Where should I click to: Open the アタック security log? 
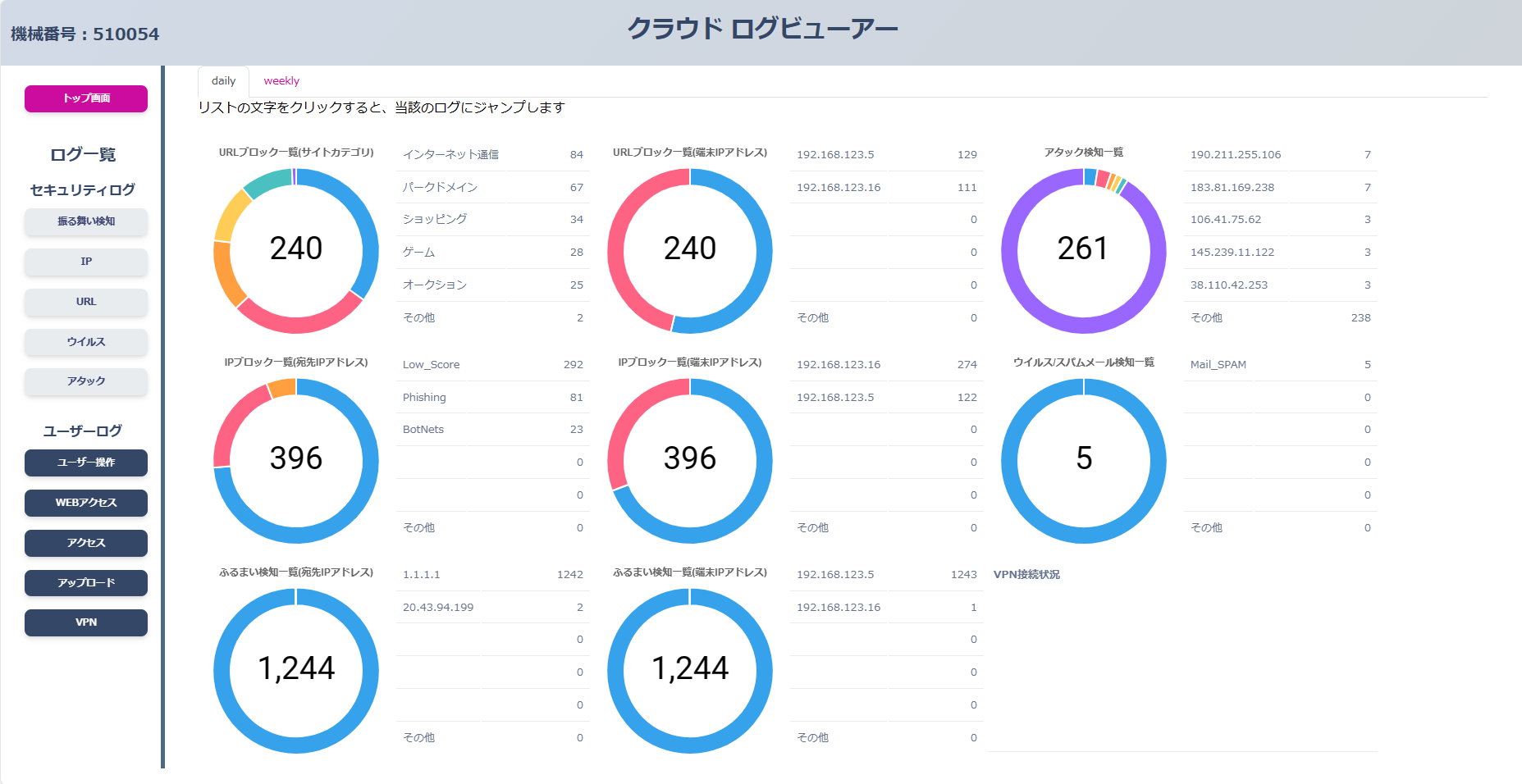pos(85,381)
